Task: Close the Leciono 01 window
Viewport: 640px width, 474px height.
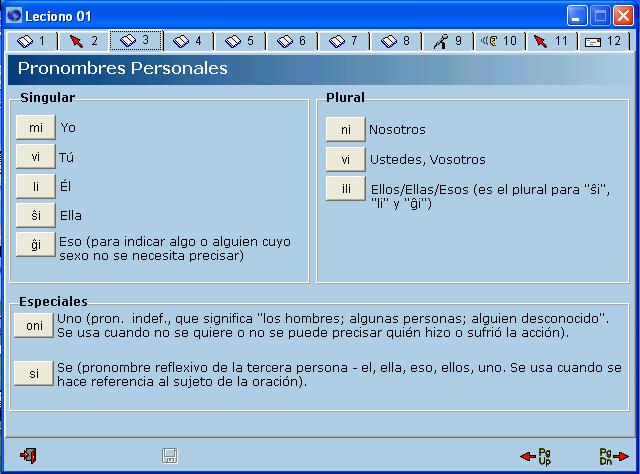Action: 623,16
